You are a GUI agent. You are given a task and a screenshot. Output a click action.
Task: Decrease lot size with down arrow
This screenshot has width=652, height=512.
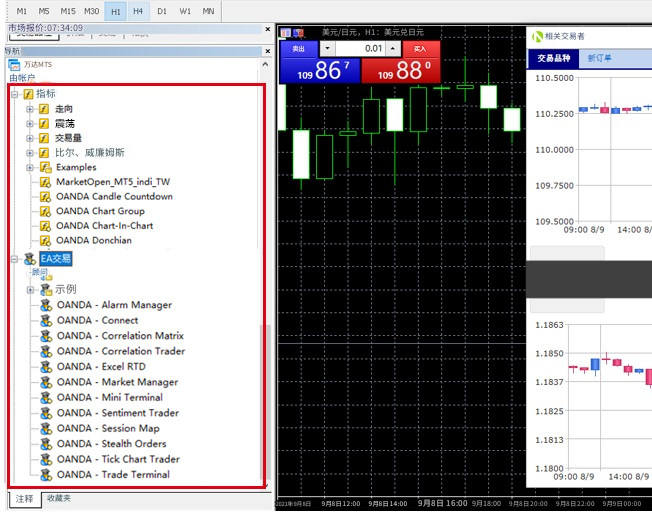[327, 49]
